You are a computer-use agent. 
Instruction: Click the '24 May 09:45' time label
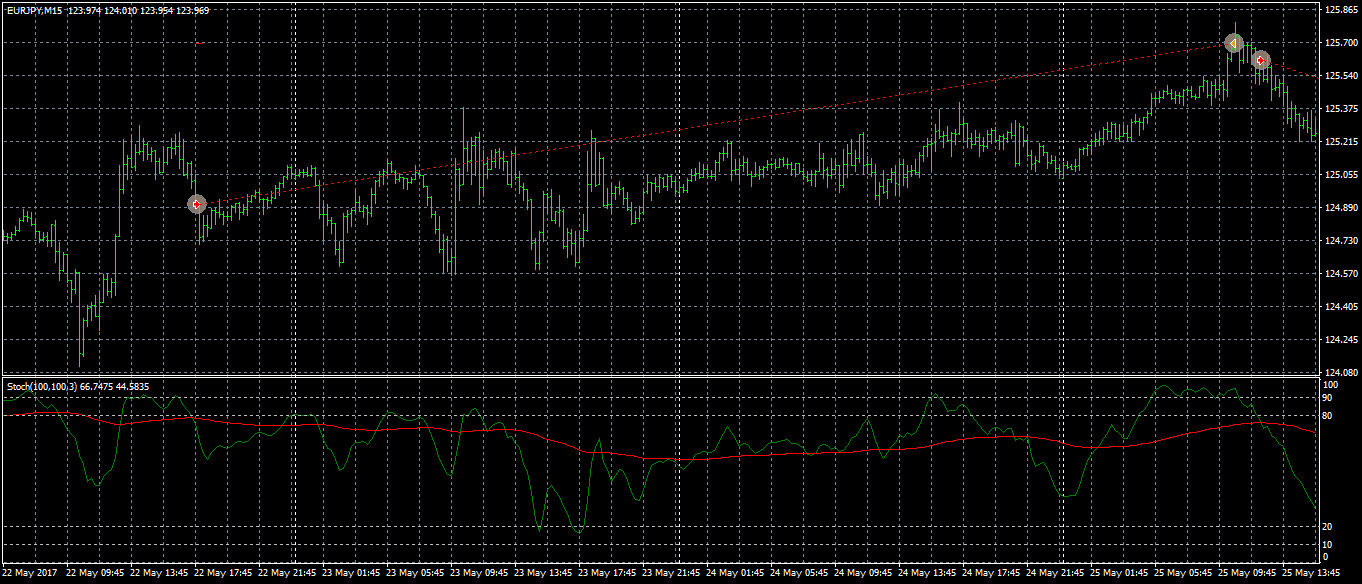click(864, 574)
